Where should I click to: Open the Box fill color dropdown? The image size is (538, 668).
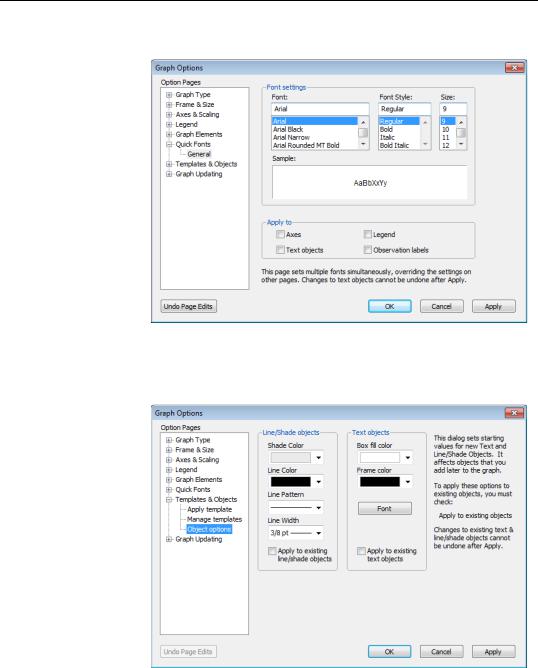point(408,458)
